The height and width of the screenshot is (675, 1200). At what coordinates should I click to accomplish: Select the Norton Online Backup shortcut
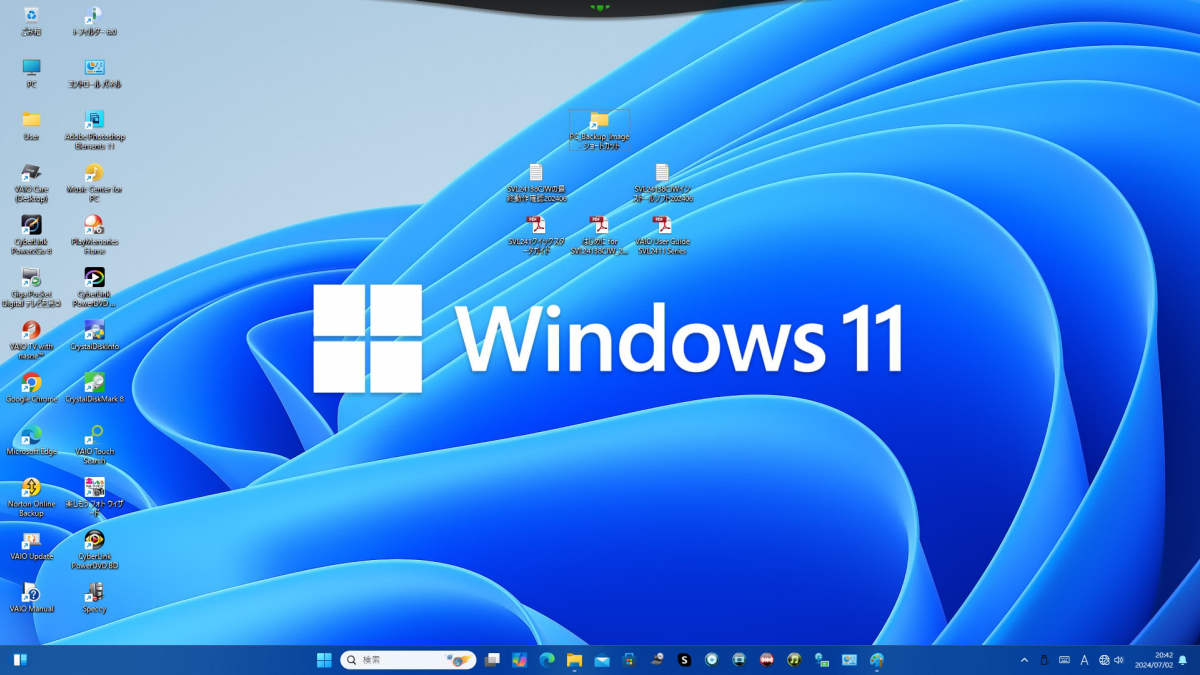pyautogui.click(x=31, y=497)
